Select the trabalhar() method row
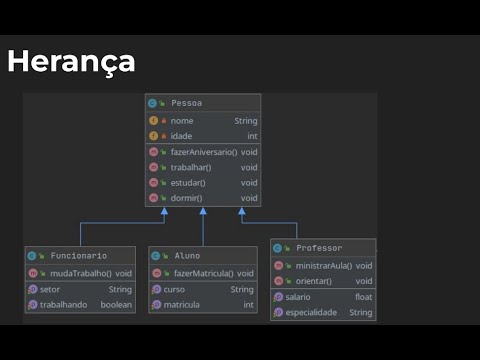Viewport: 480px width, 360px height. 203,167
